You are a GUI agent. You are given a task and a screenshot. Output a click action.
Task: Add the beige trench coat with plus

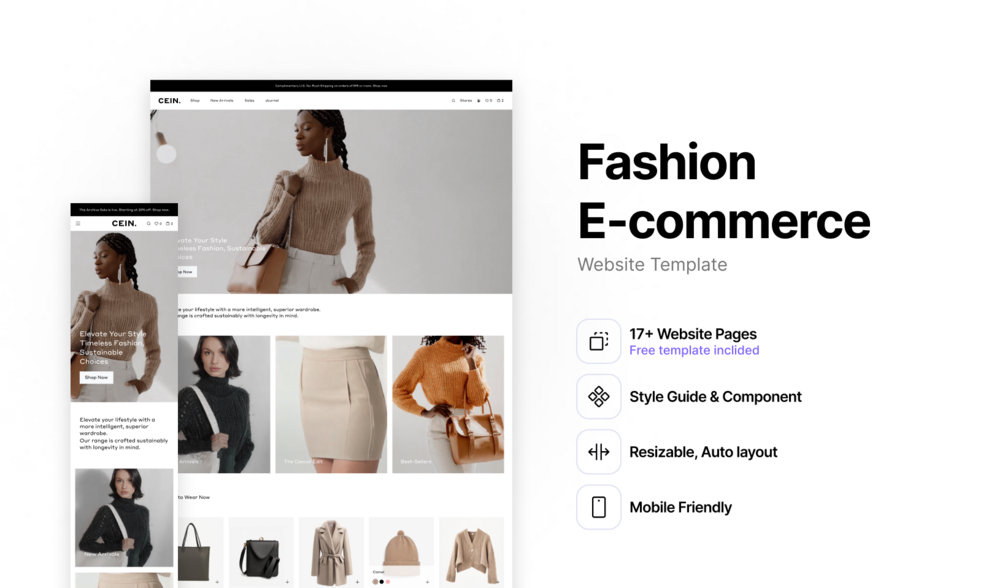pyautogui.click(x=357, y=582)
